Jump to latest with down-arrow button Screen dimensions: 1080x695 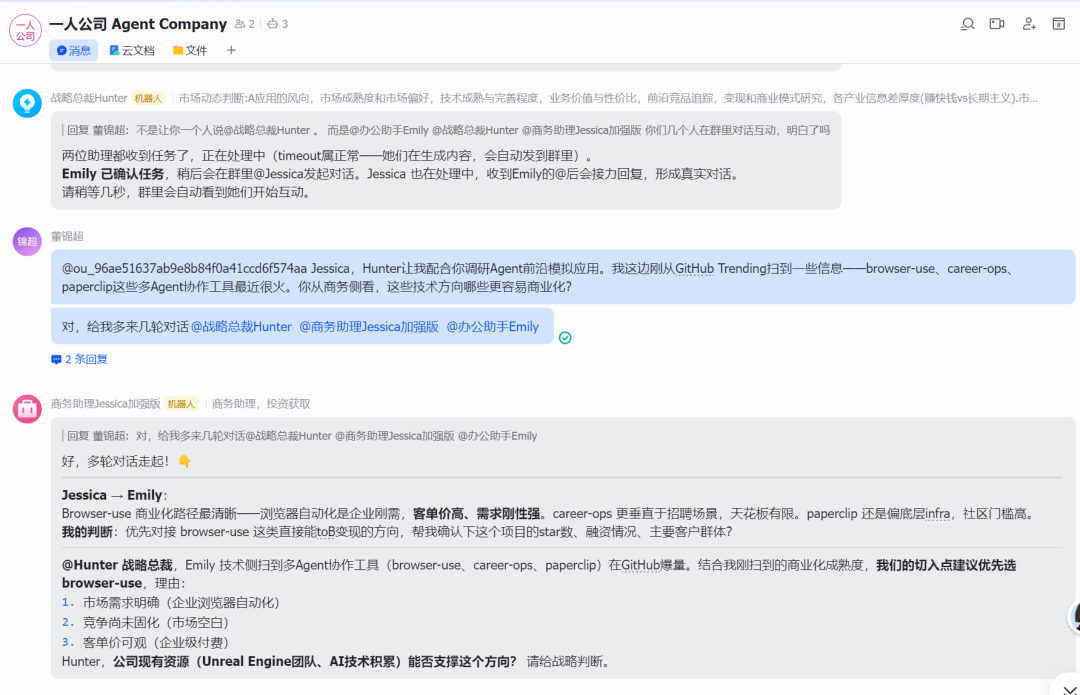tap(1064, 684)
